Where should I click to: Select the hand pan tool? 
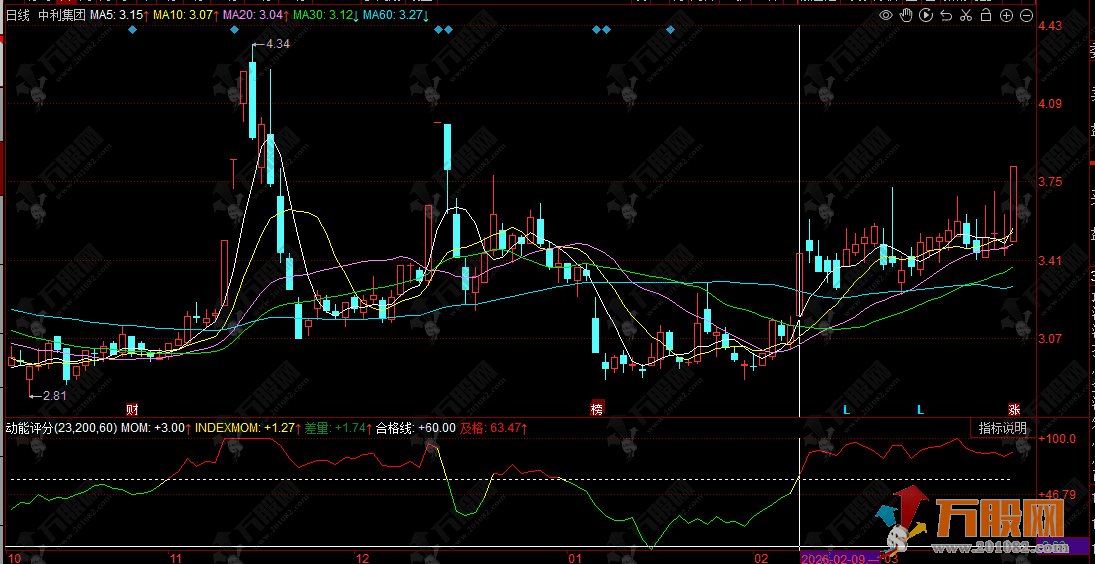pyautogui.click(x=906, y=15)
